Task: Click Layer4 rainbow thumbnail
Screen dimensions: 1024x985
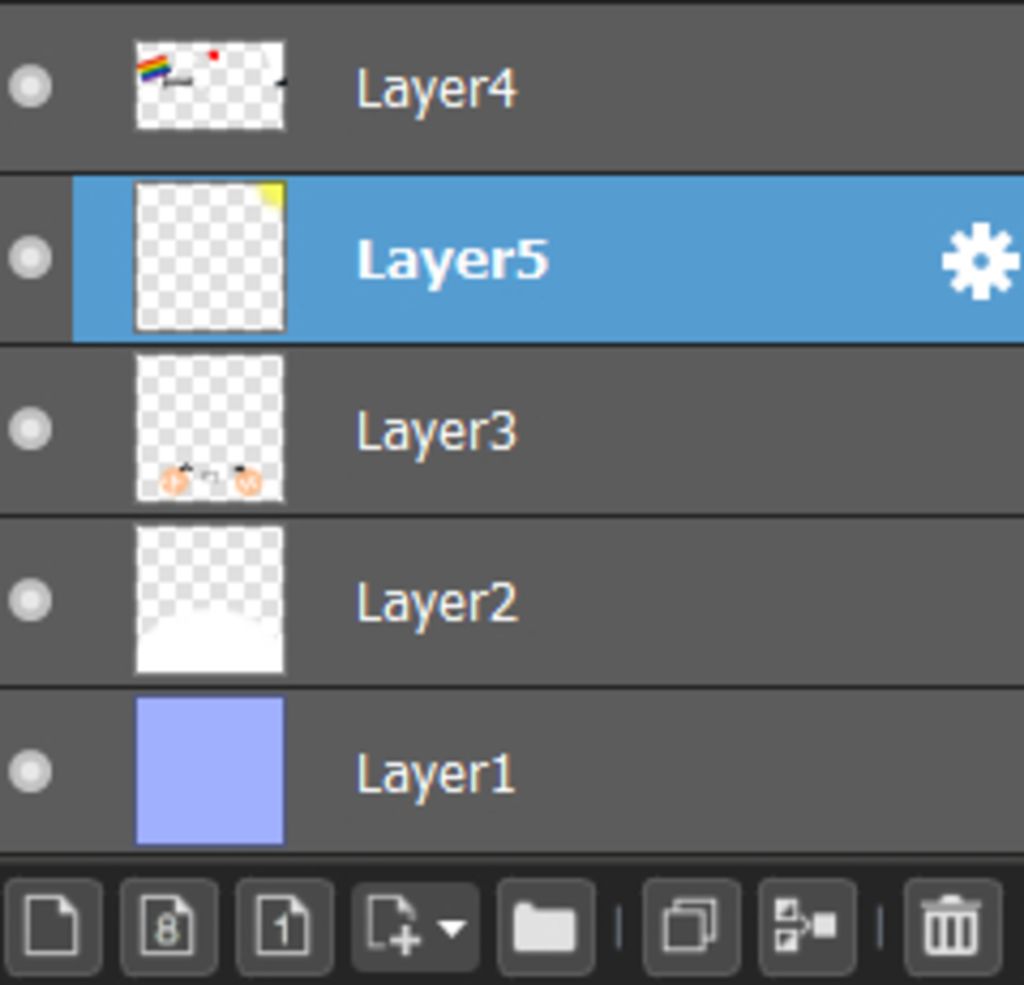Action: tap(210, 86)
